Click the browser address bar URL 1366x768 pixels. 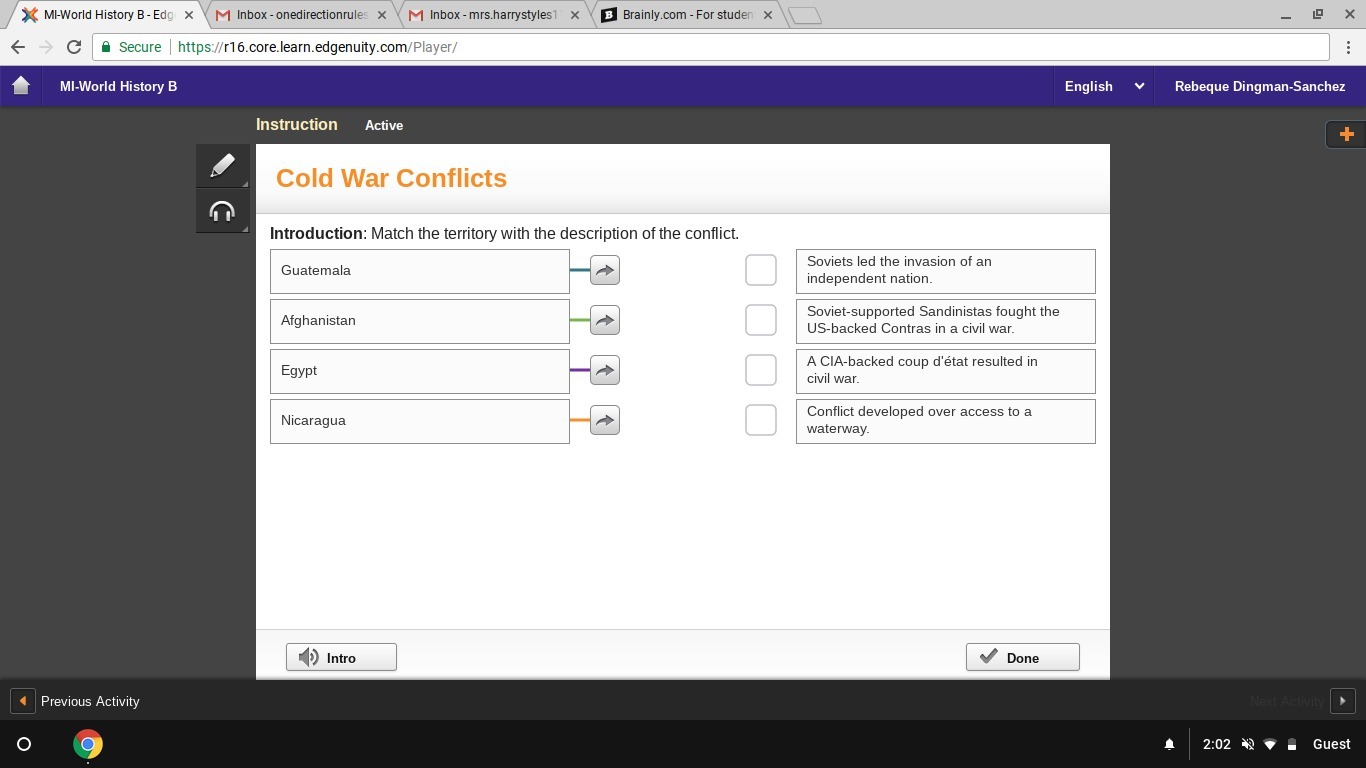318,47
